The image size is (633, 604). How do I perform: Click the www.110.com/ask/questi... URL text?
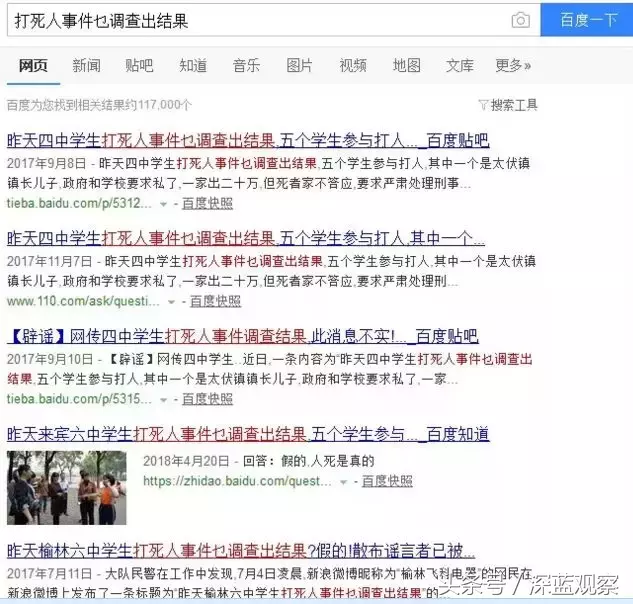[84, 301]
